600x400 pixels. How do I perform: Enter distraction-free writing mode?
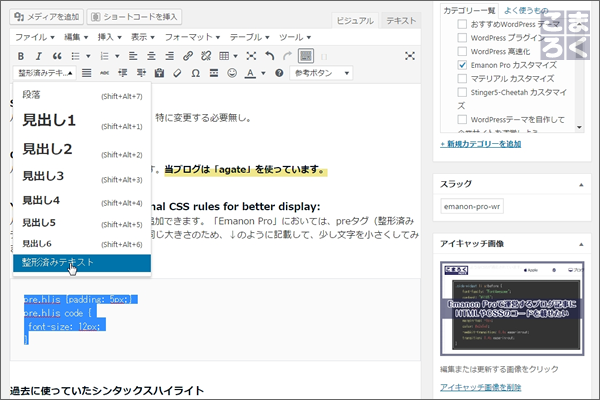(410, 56)
